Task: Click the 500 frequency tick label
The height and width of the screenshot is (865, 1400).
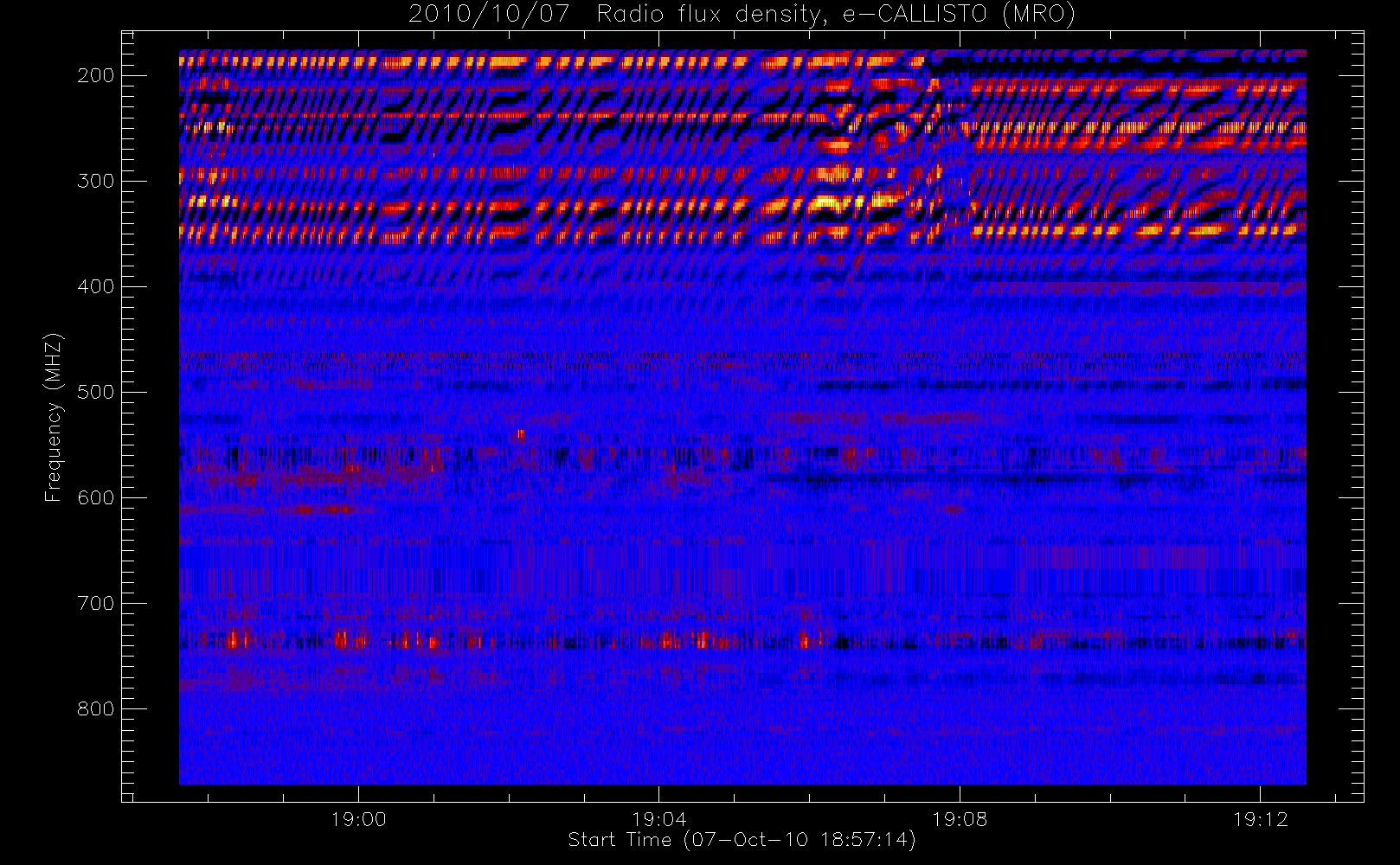Action: click(95, 392)
